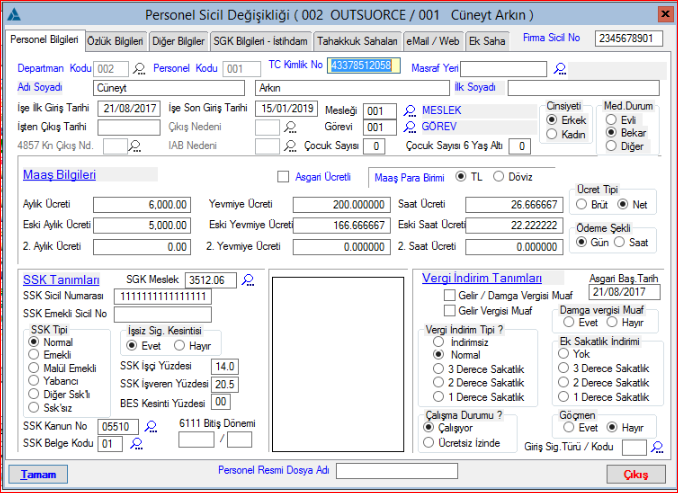This screenshot has height=493, width=678.
Task: Open Giriş Sig.Türü / Kodu lookup
Action: pyautogui.click(x=657, y=447)
